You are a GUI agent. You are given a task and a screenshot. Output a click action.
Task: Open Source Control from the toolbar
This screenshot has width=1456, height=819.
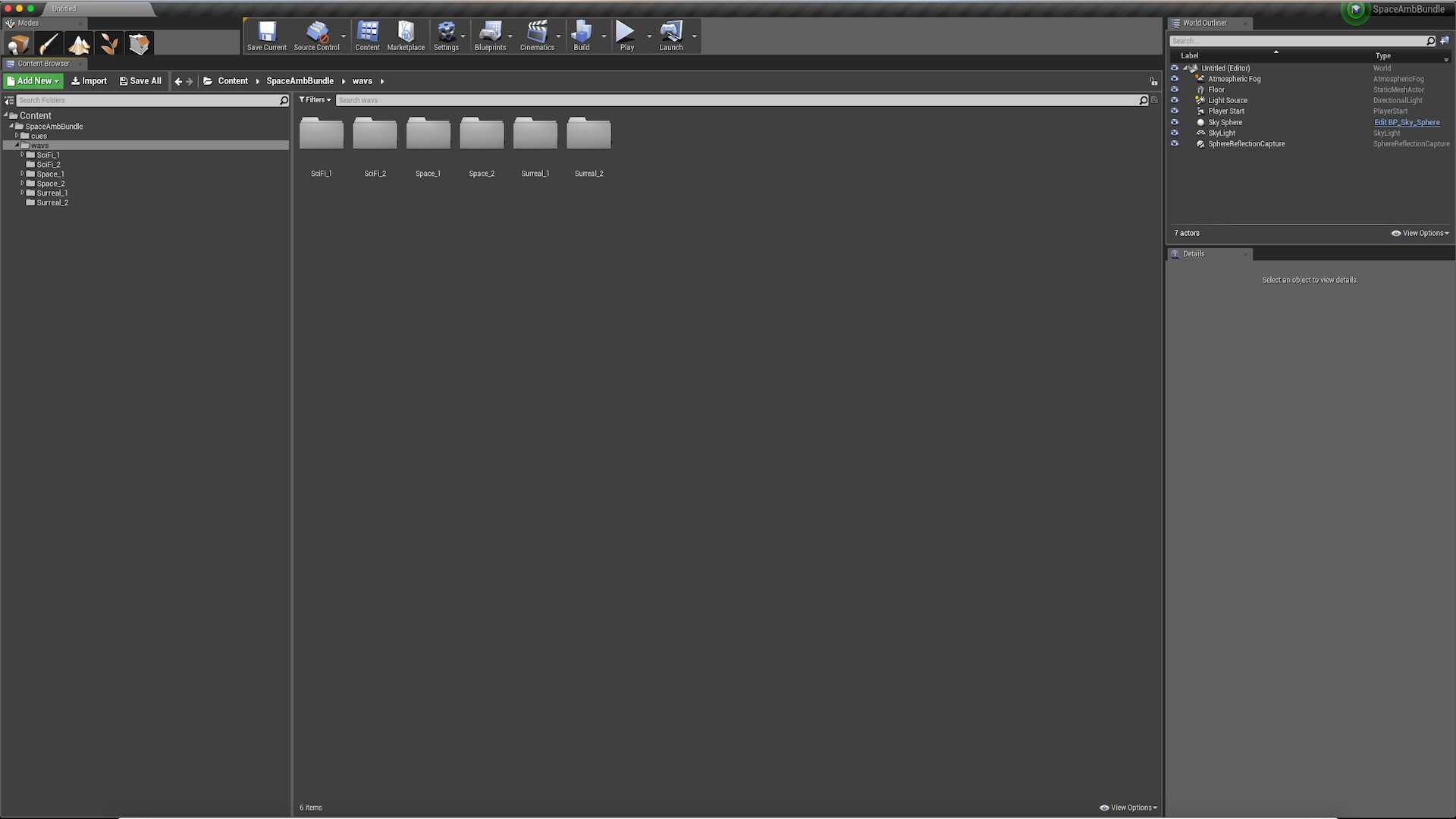tap(316, 35)
